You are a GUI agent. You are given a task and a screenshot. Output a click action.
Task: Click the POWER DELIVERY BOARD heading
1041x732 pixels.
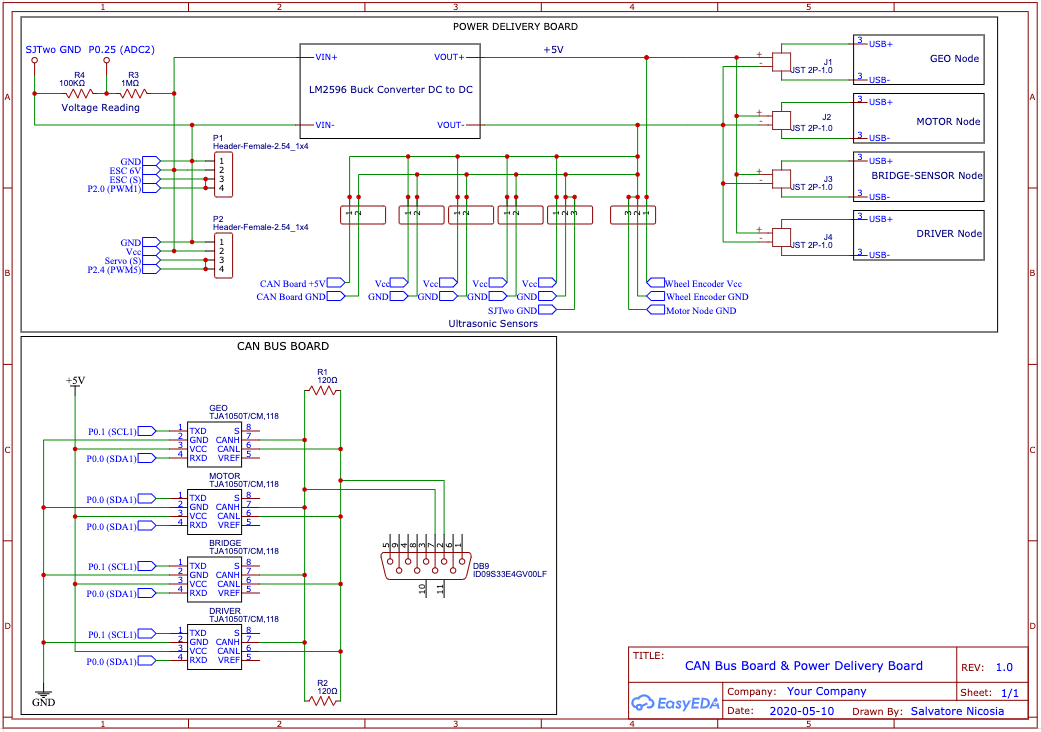[515, 27]
